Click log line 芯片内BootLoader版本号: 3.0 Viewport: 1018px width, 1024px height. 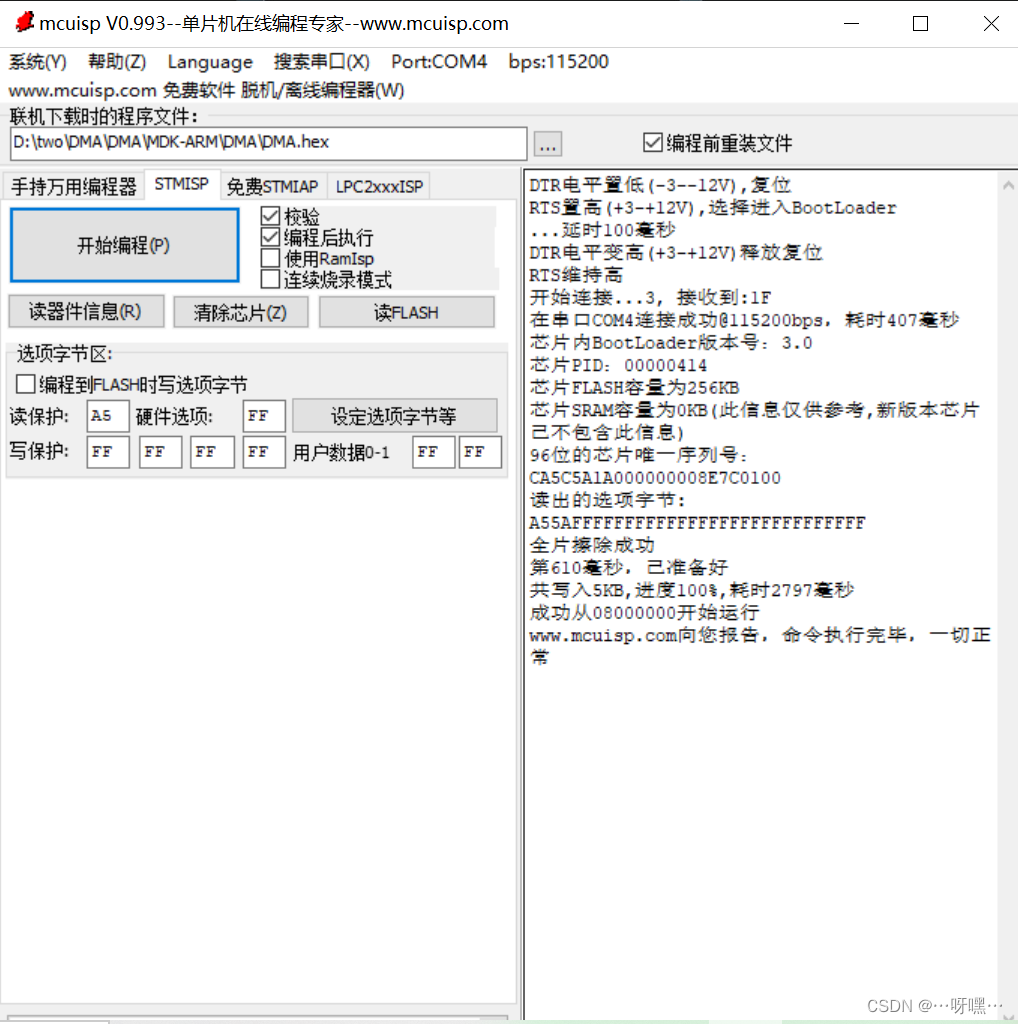tap(671, 343)
